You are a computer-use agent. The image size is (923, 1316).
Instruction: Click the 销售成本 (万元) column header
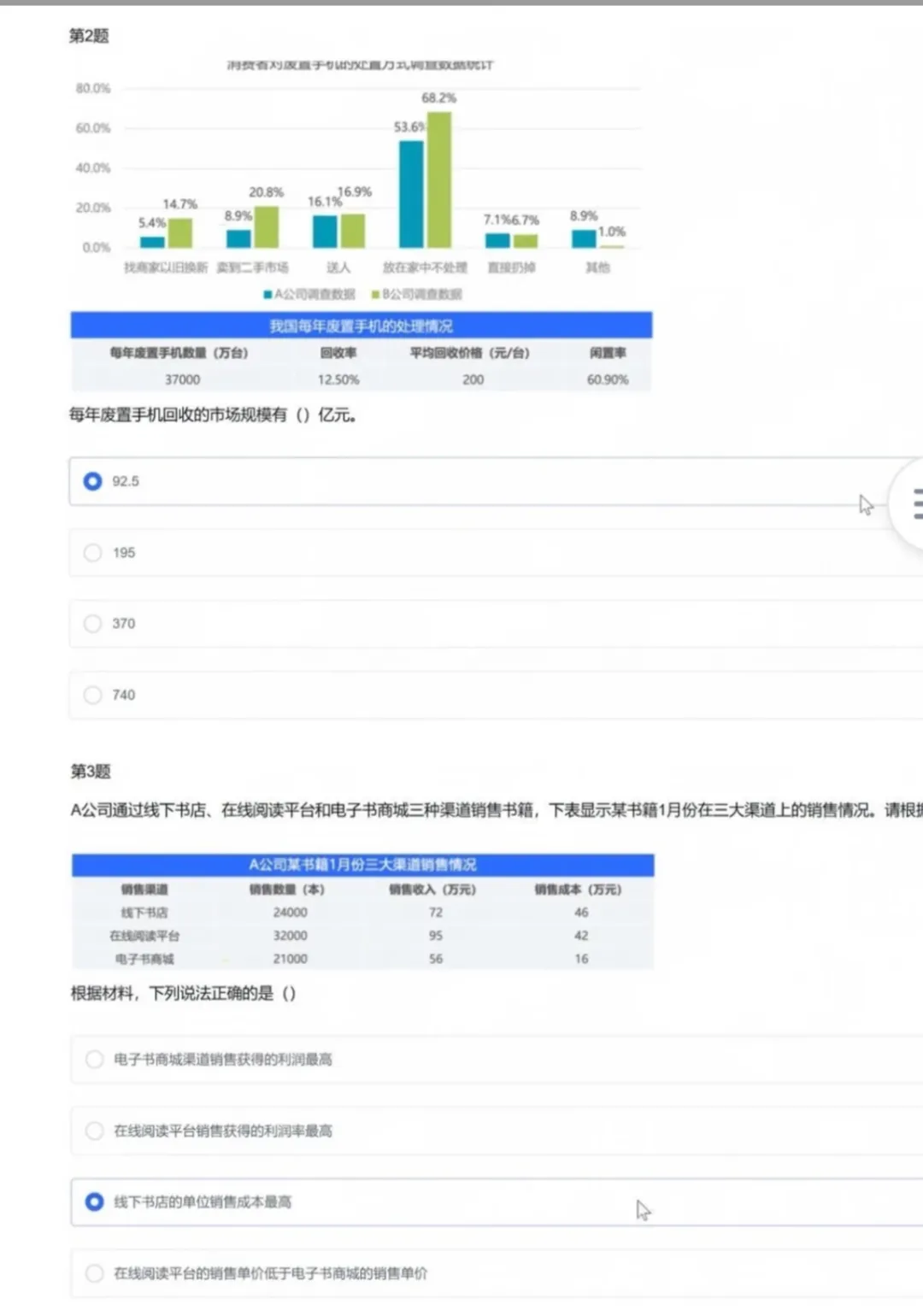point(578,890)
